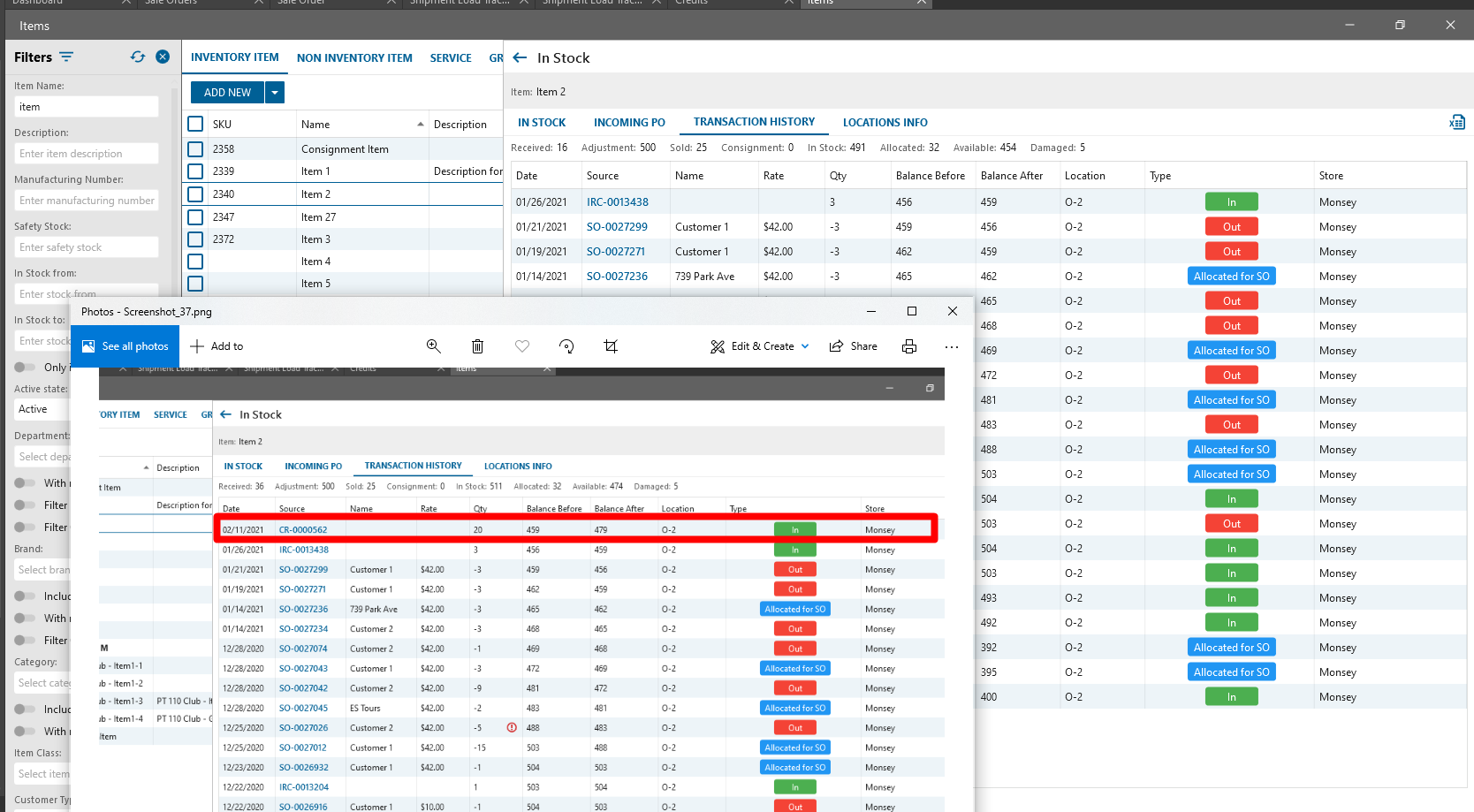Click the heart favorite icon

[522, 346]
